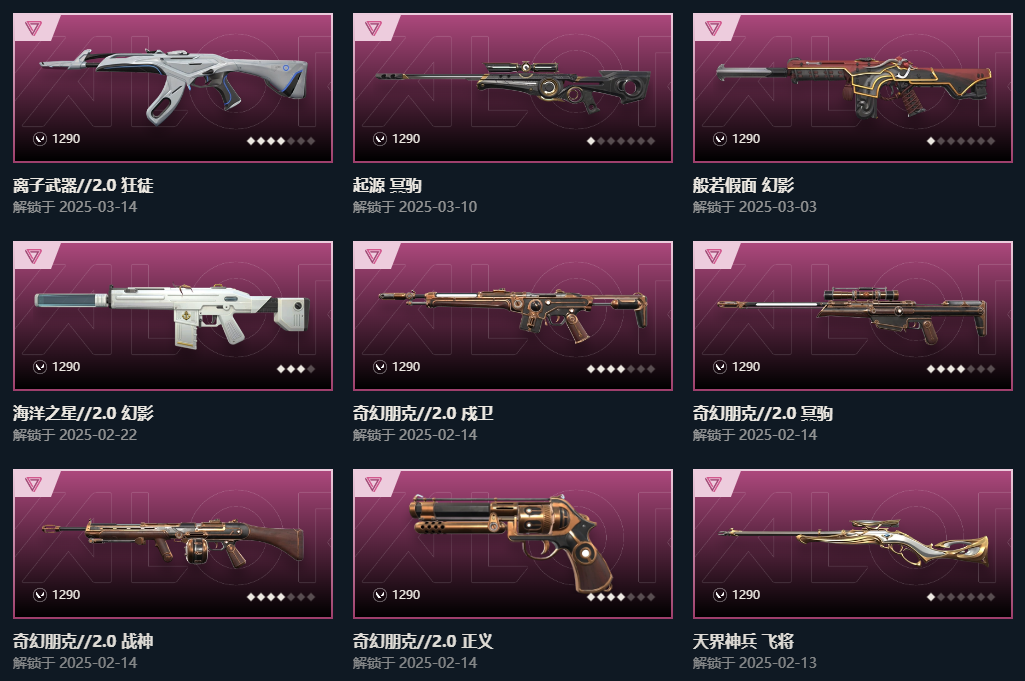The height and width of the screenshot is (681, 1025).
Task: Click upgrade level dots on 海洋之星 幻影 card
Action: click(x=295, y=369)
